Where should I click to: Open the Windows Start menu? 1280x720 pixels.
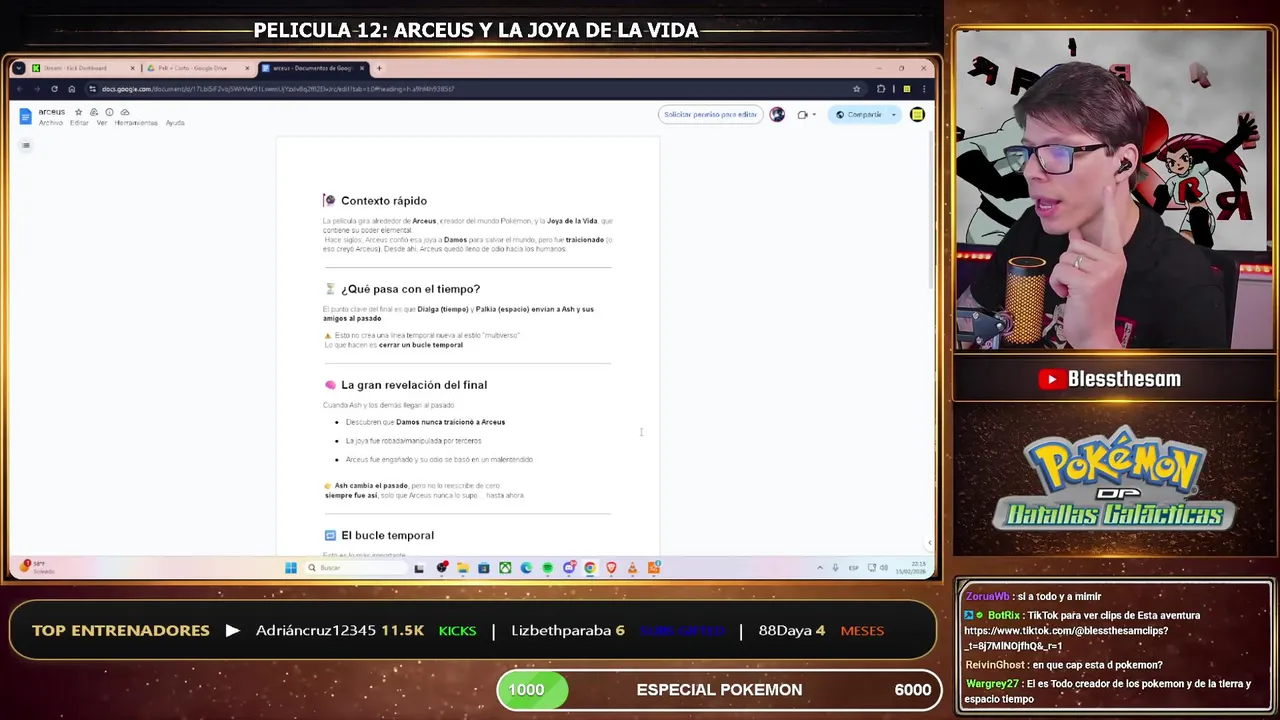pos(291,568)
